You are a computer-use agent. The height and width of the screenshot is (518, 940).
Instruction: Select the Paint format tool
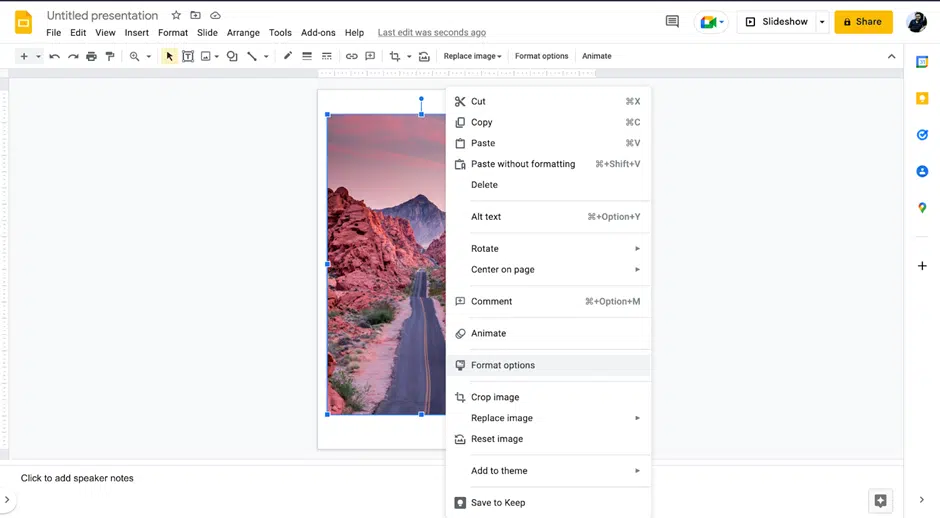pyautogui.click(x=110, y=57)
